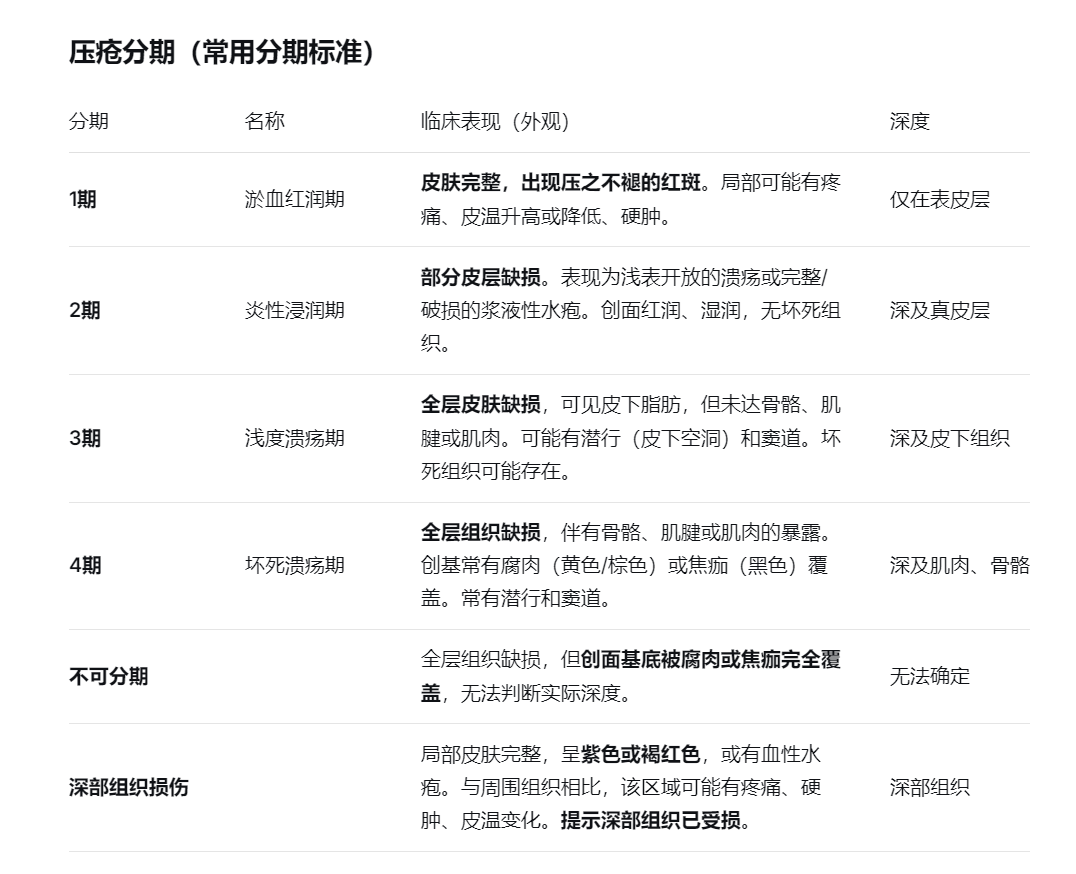Click the 深度 column header
This screenshot has height=874, width=1076.
910,121
